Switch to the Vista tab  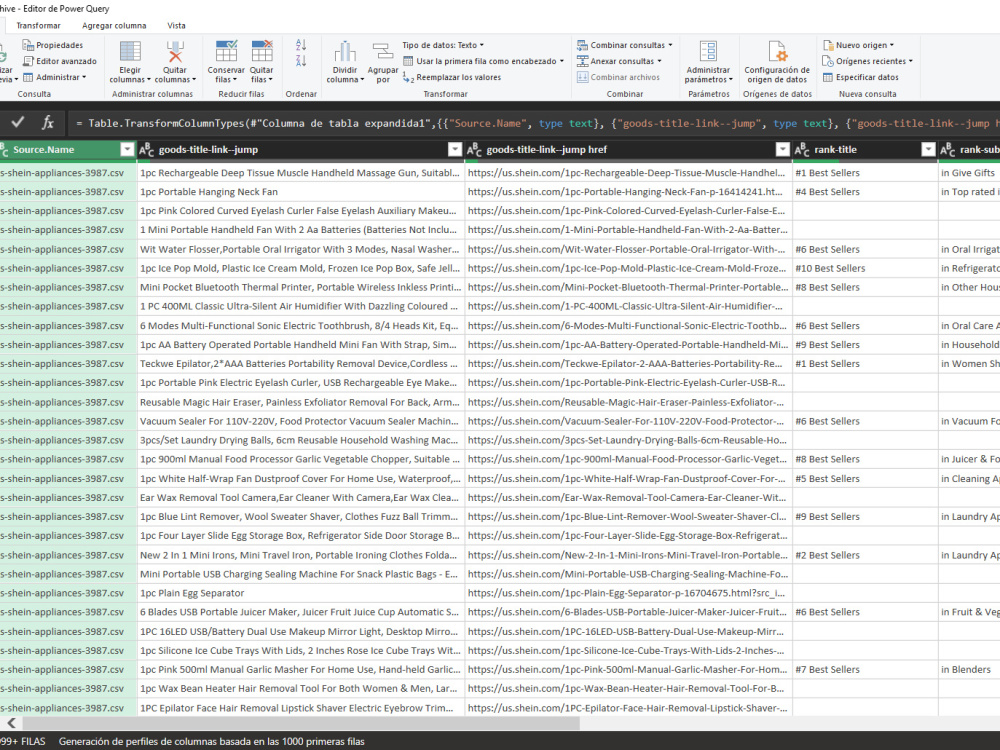coord(176,26)
